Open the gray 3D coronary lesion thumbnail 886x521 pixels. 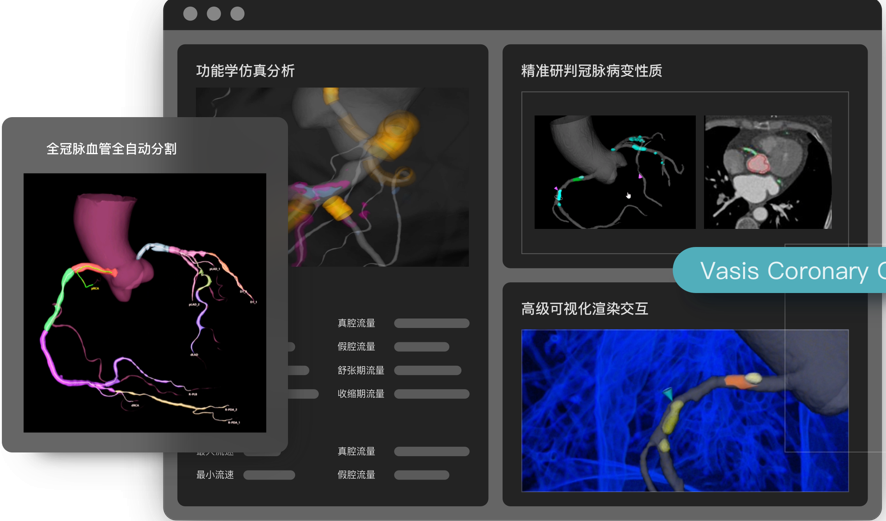point(614,171)
